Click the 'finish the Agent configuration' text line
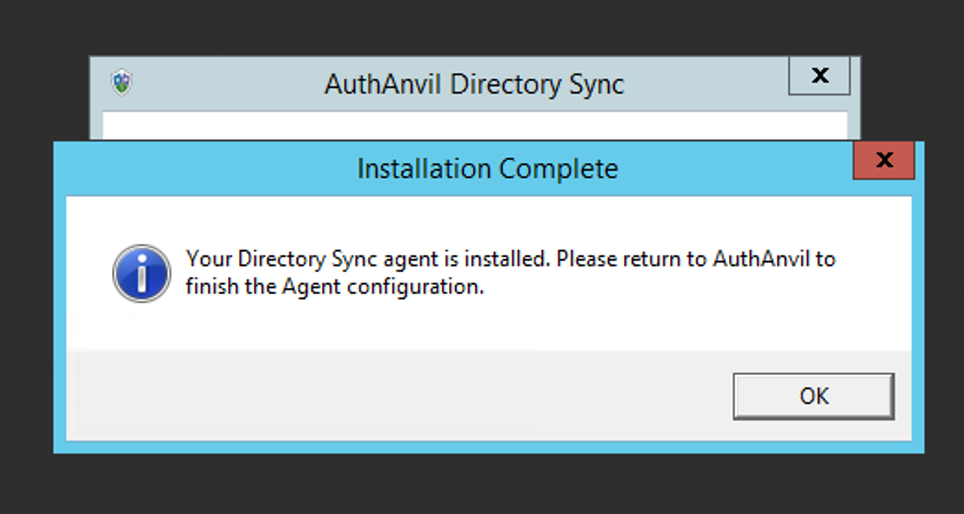 (335, 287)
